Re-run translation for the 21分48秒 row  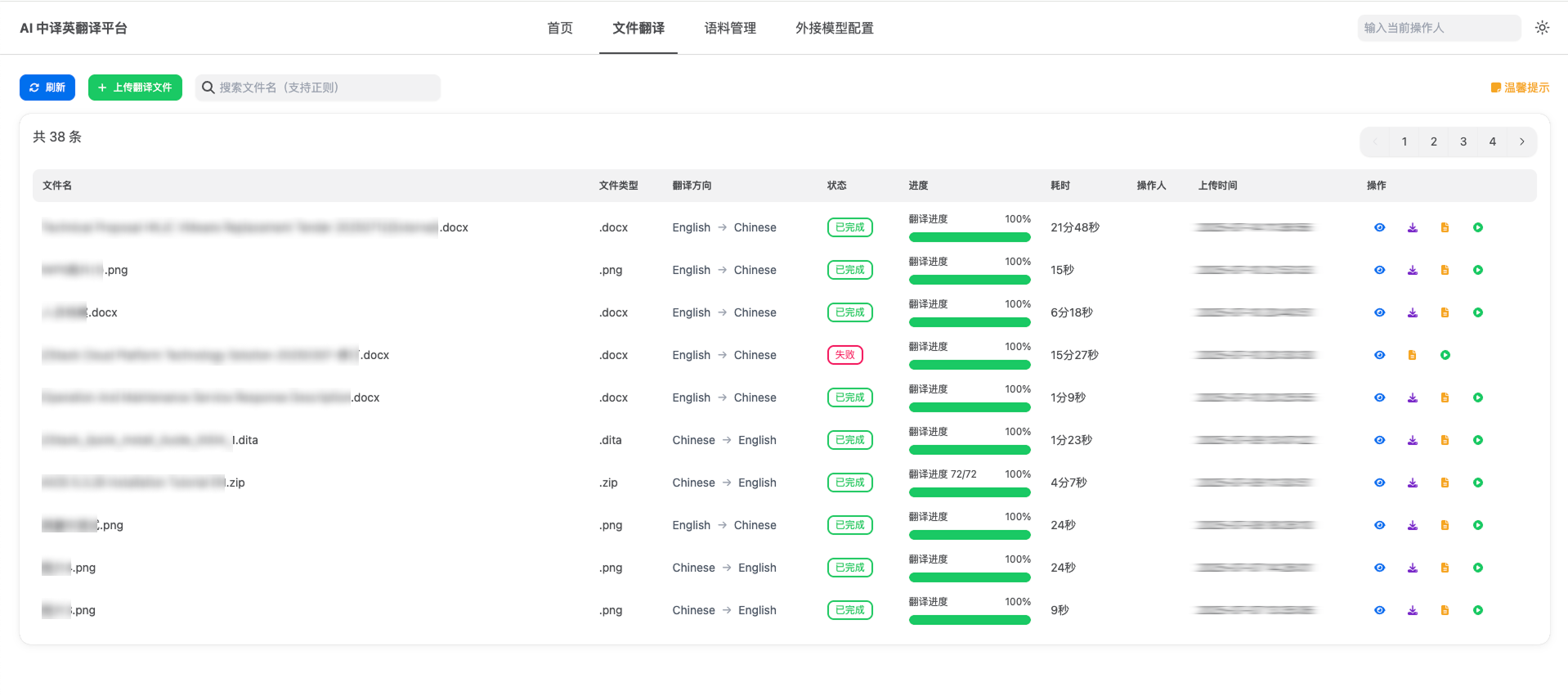[1477, 227]
